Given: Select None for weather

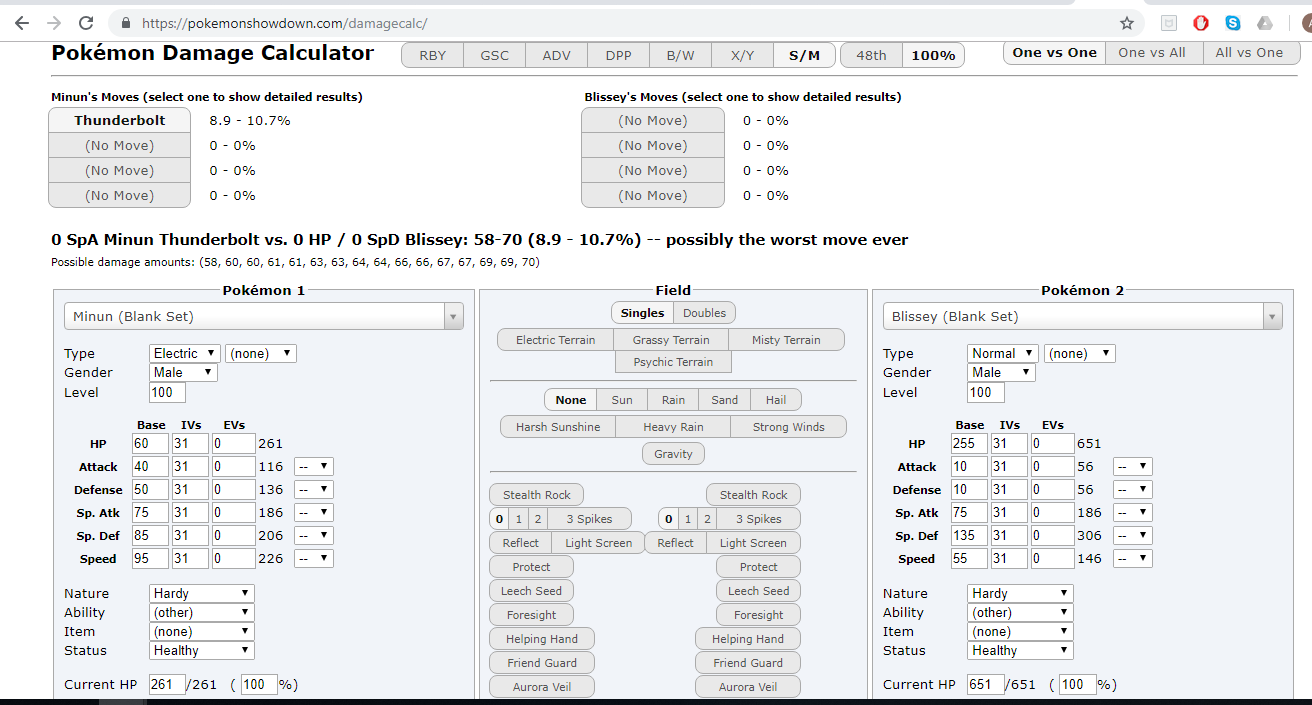Looking at the screenshot, I should (571, 400).
